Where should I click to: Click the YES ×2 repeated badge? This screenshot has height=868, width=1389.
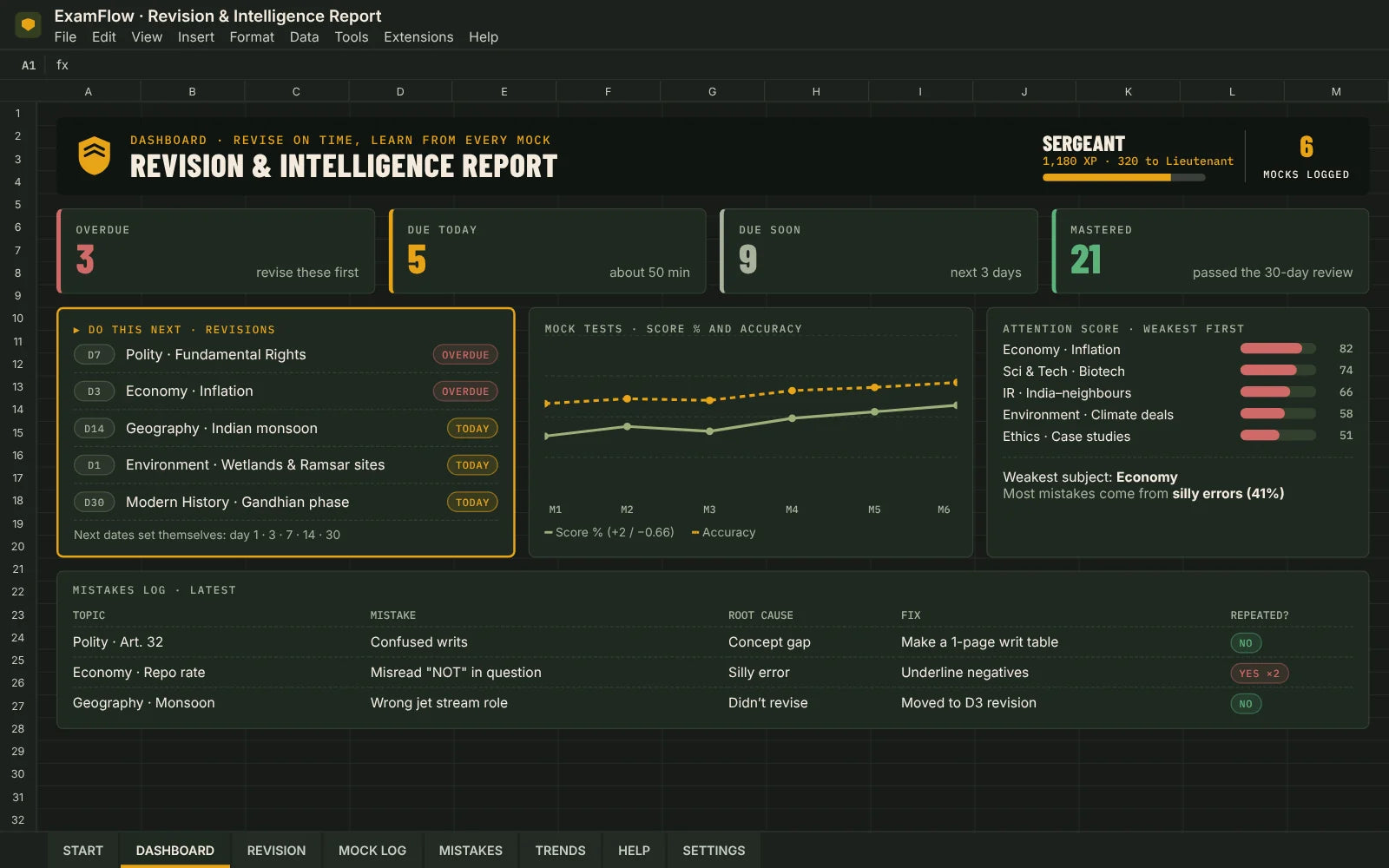pyautogui.click(x=1260, y=674)
